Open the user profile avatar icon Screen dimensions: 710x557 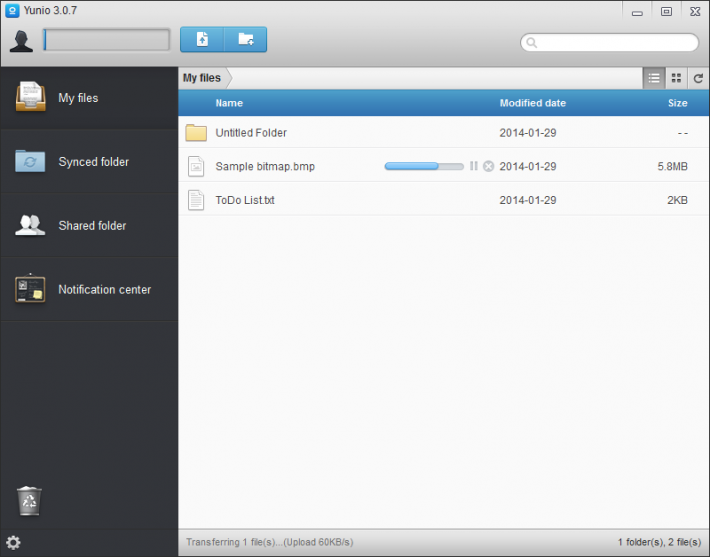pos(21,41)
